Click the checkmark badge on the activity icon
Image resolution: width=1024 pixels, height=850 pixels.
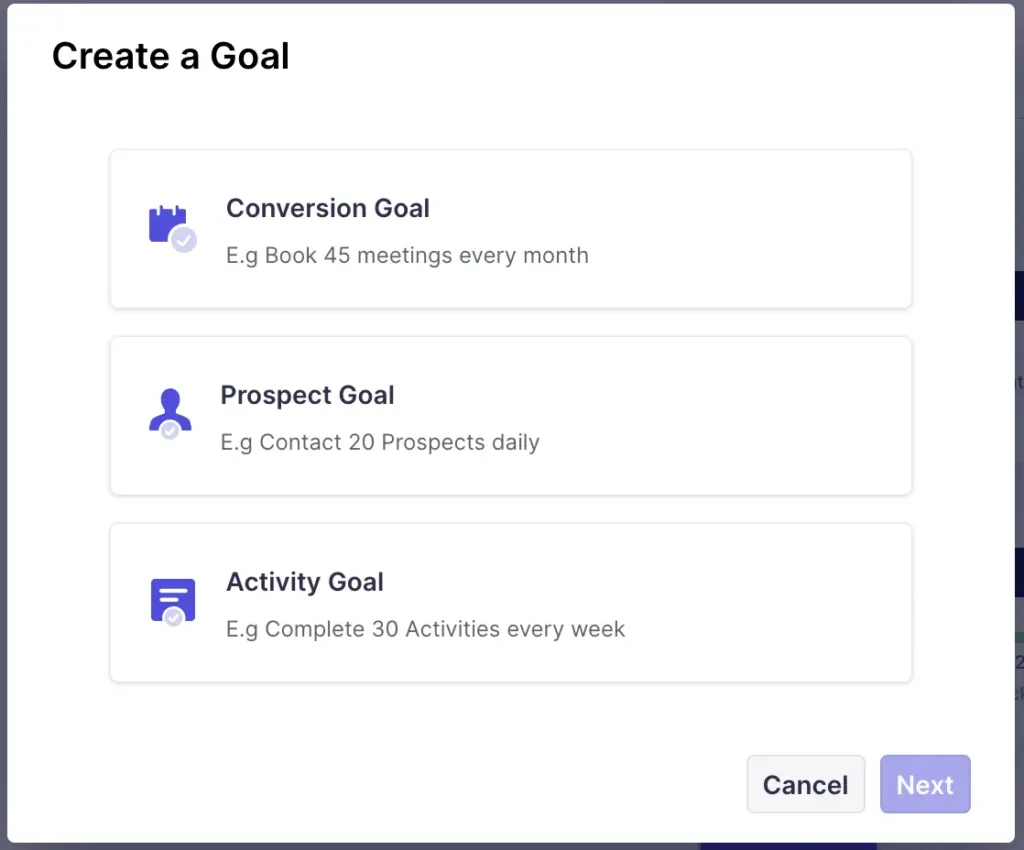[173, 617]
